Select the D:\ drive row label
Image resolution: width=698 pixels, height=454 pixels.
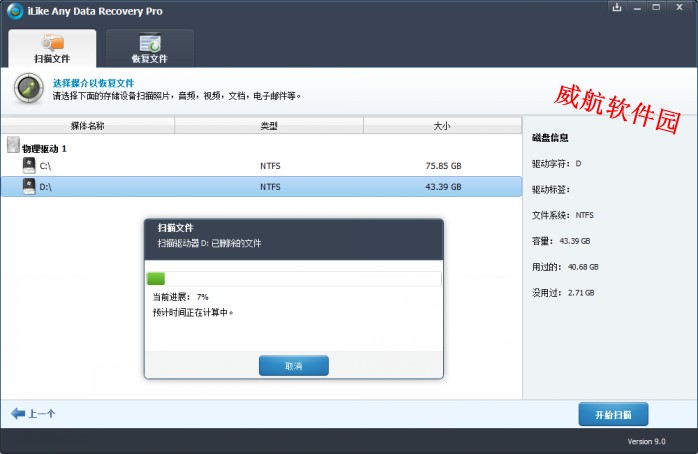[45, 187]
